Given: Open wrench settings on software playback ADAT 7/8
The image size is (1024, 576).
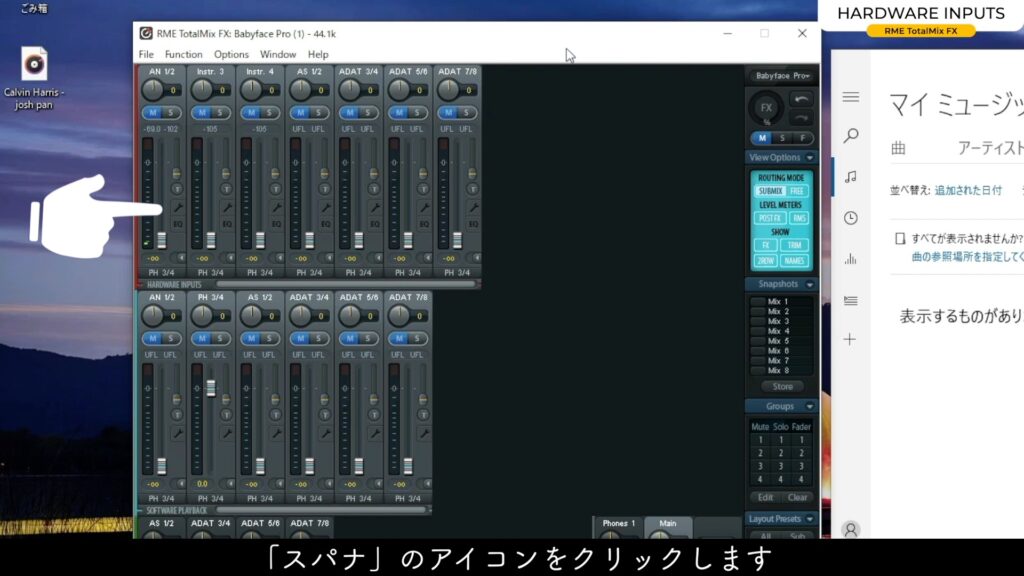Looking at the screenshot, I should pos(424,433).
